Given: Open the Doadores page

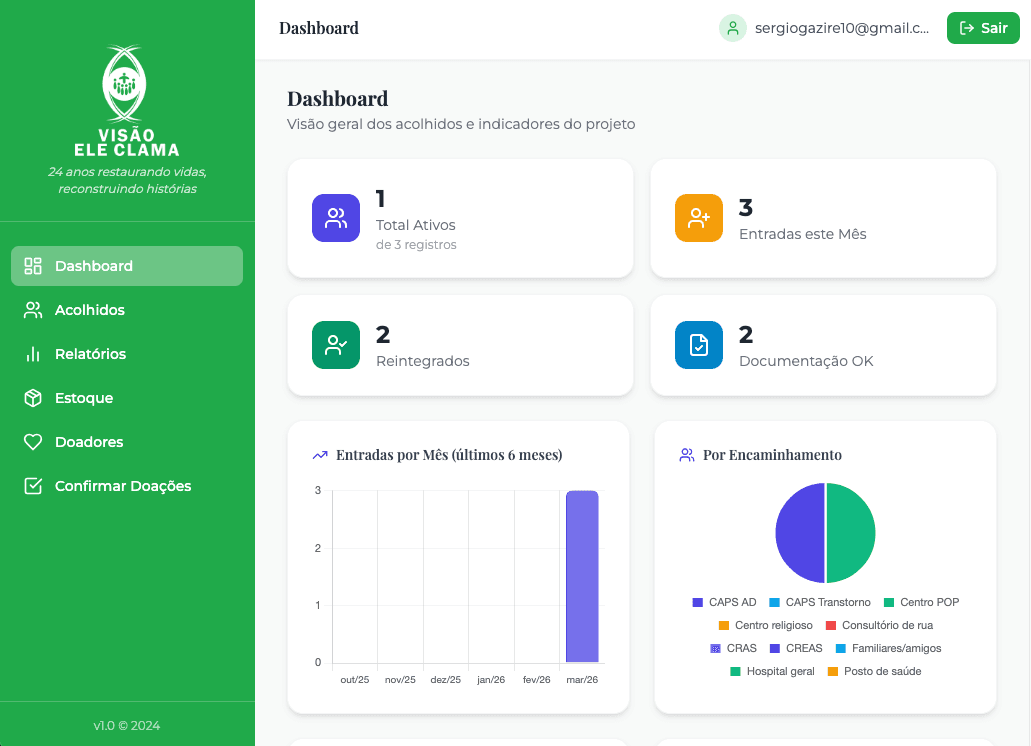Looking at the screenshot, I should click(127, 442).
